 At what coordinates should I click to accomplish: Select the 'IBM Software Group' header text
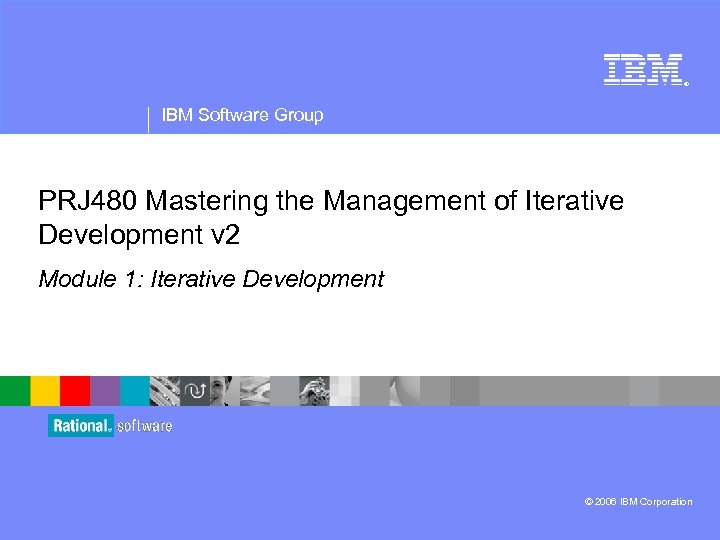click(242, 115)
